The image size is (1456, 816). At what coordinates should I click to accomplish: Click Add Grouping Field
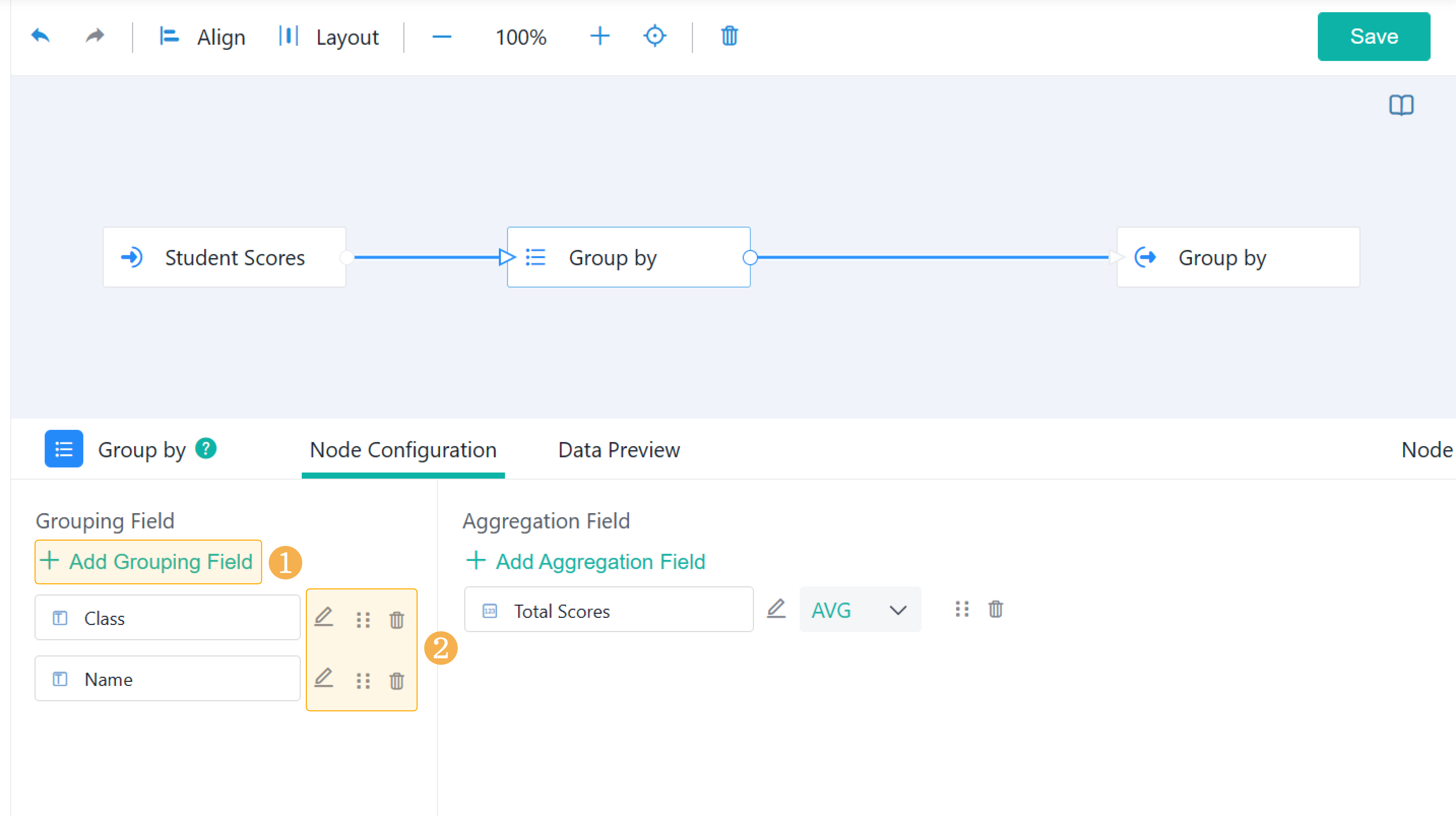tap(148, 561)
